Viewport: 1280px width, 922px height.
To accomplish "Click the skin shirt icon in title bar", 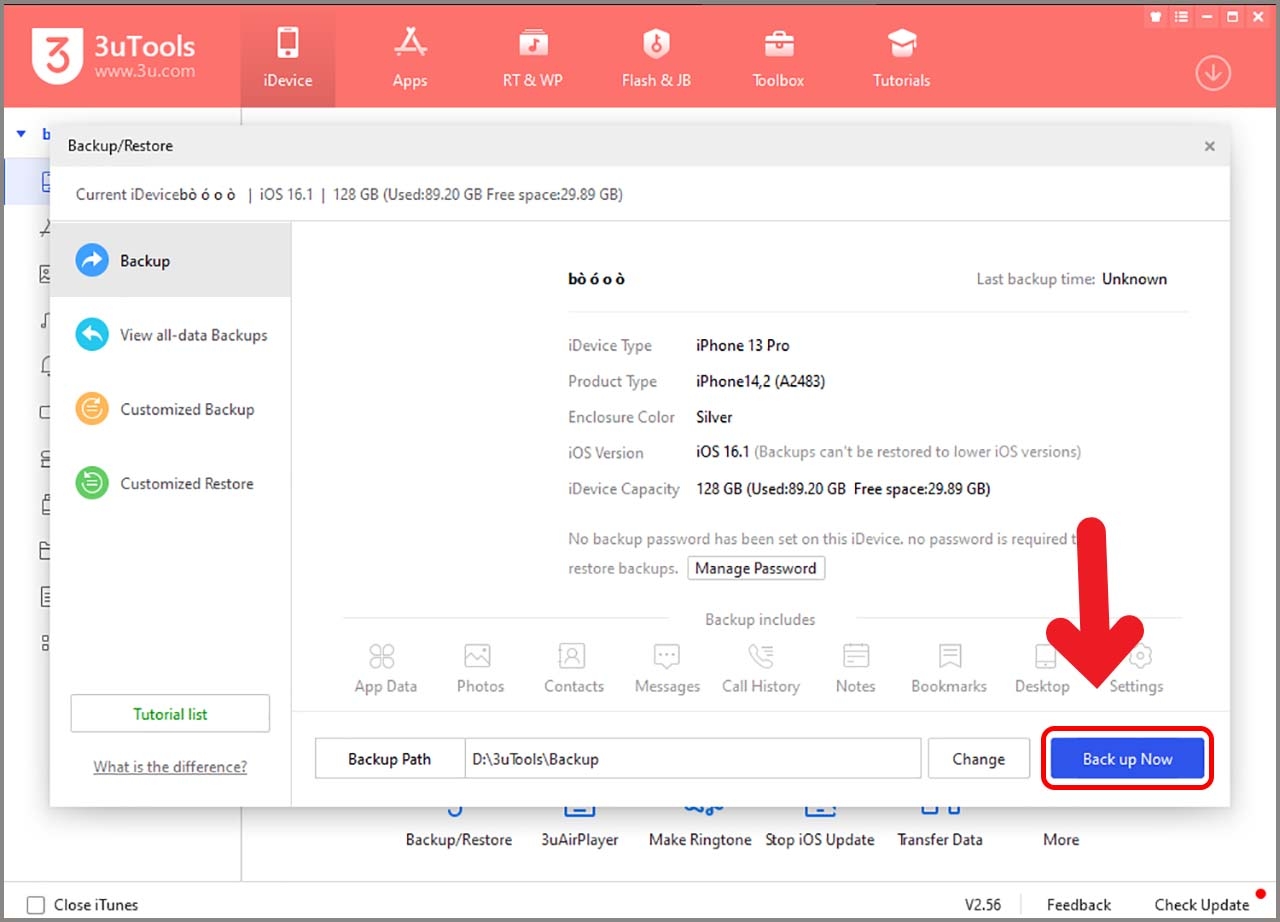I will coord(1156,16).
